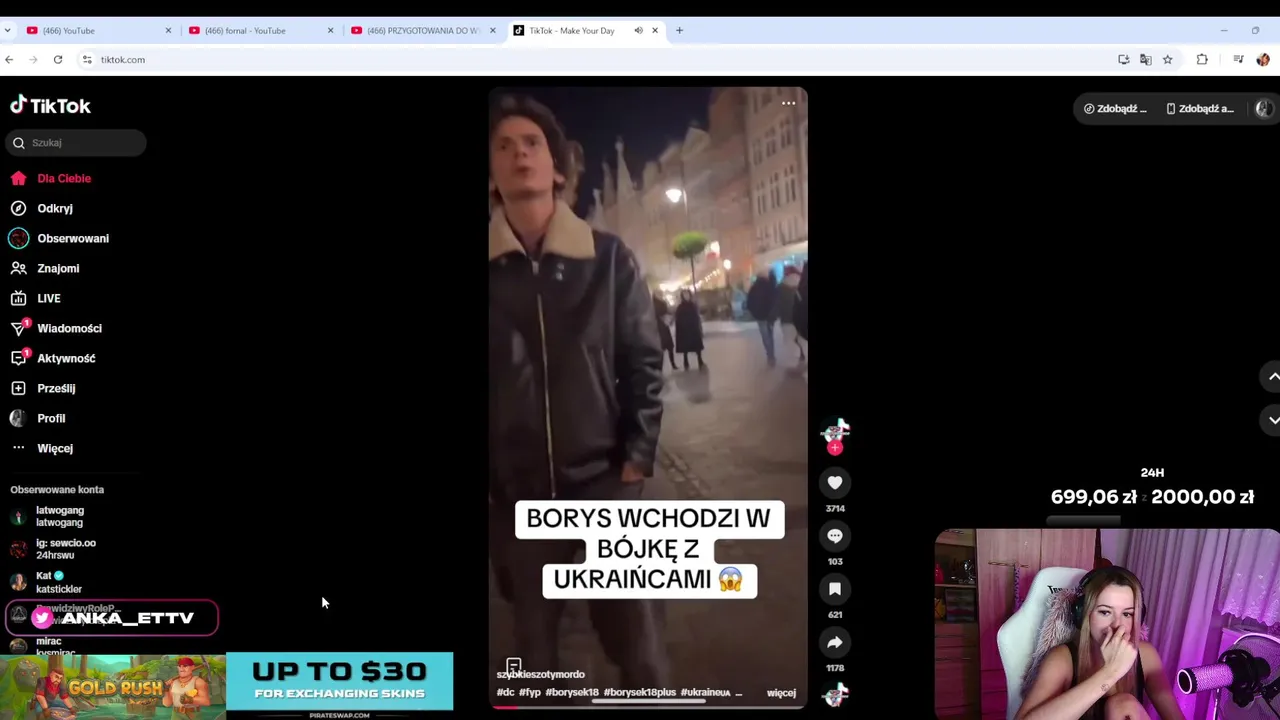Open a new browser tab
Viewport: 1280px width, 720px height.
coord(679,30)
